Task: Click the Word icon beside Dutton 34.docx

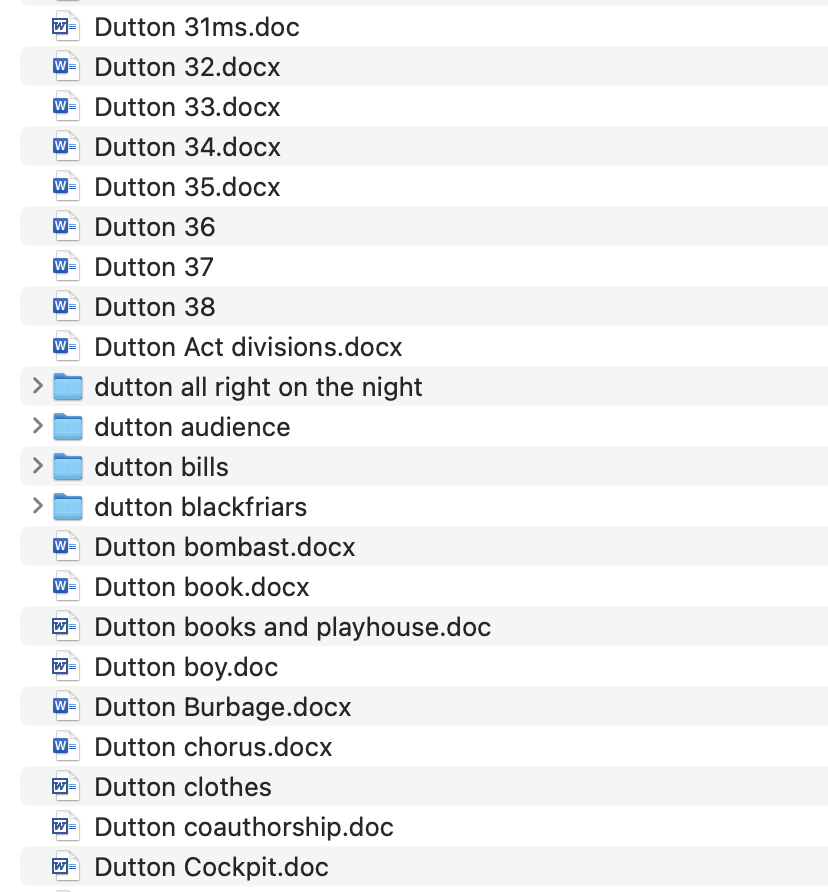Action: tap(66, 147)
